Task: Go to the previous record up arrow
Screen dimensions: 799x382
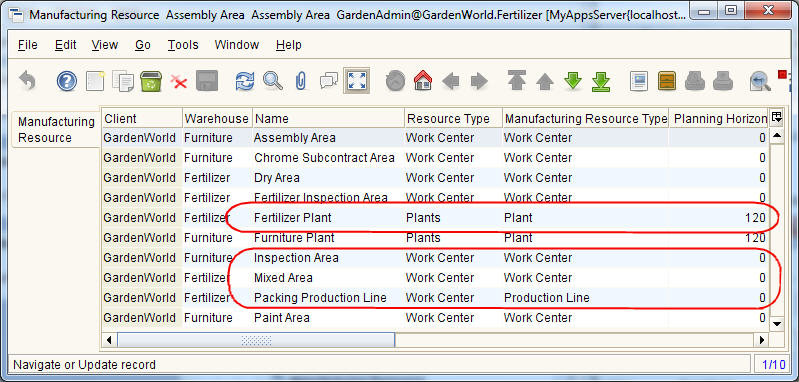Action: (545, 81)
